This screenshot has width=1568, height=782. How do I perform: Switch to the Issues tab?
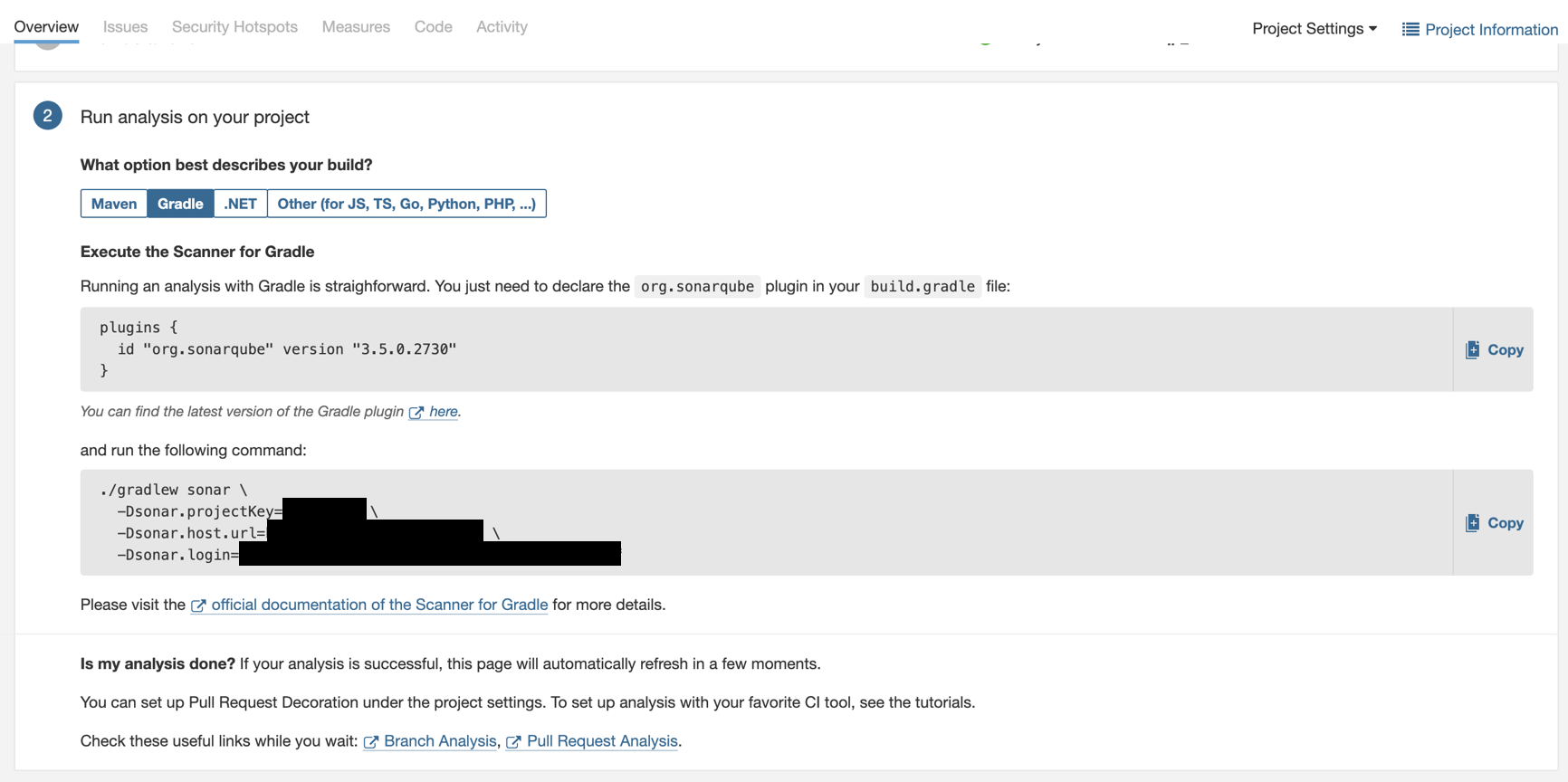pyautogui.click(x=125, y=27)
